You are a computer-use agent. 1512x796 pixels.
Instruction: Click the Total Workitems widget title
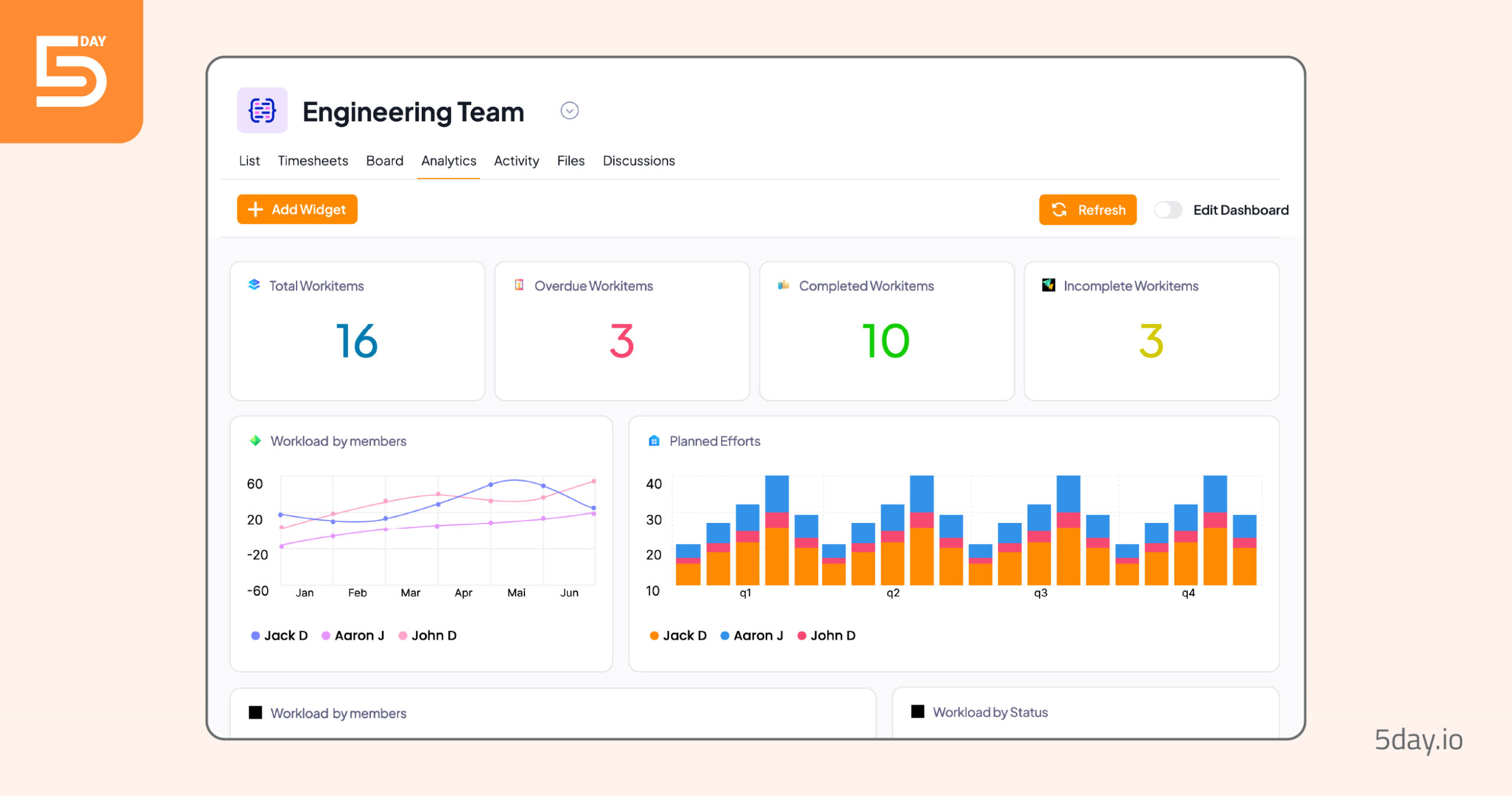[317, 286]
